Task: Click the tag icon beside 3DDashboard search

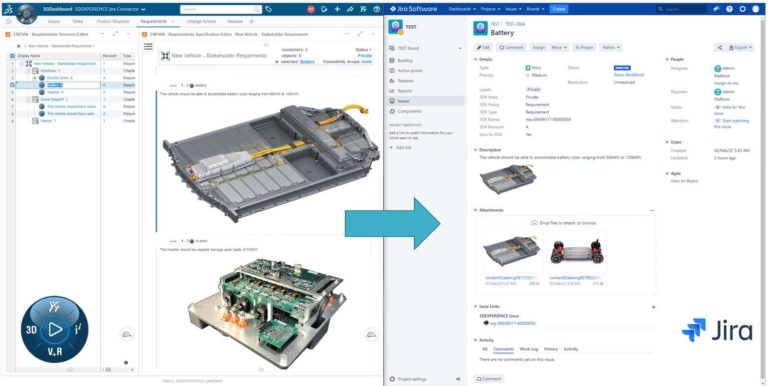Action: pyautogui.click(x=268, y=9)
